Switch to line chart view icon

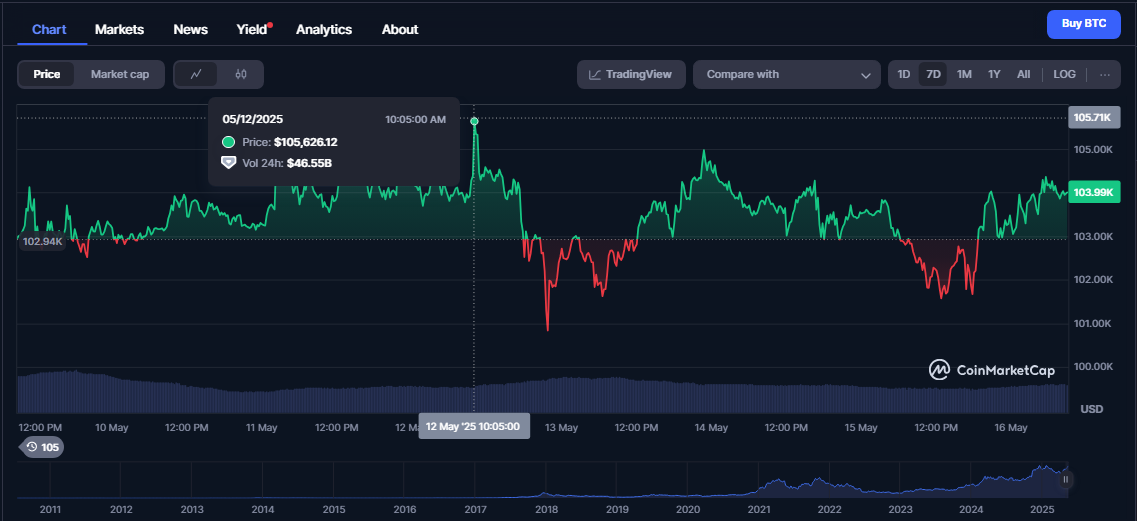[196, 74]
